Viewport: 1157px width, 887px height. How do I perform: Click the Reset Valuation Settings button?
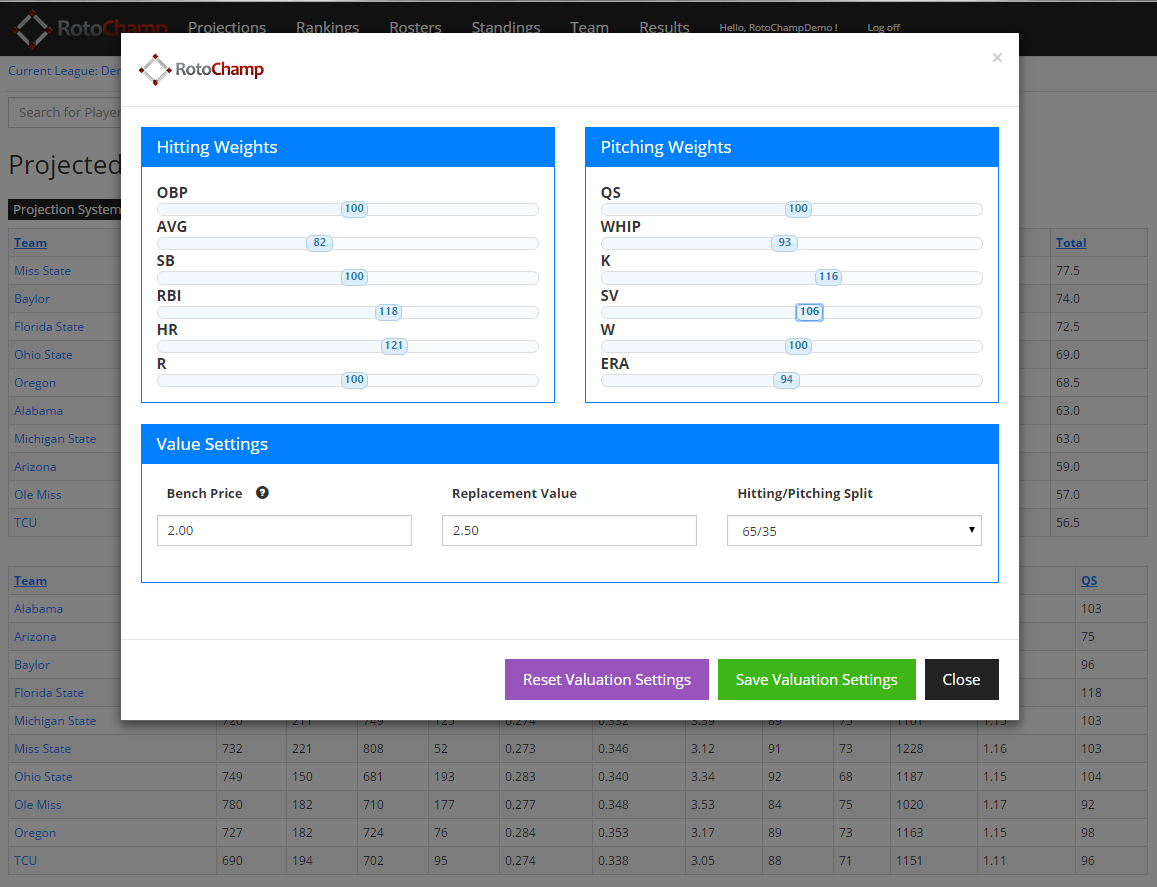tap(607, 680)
